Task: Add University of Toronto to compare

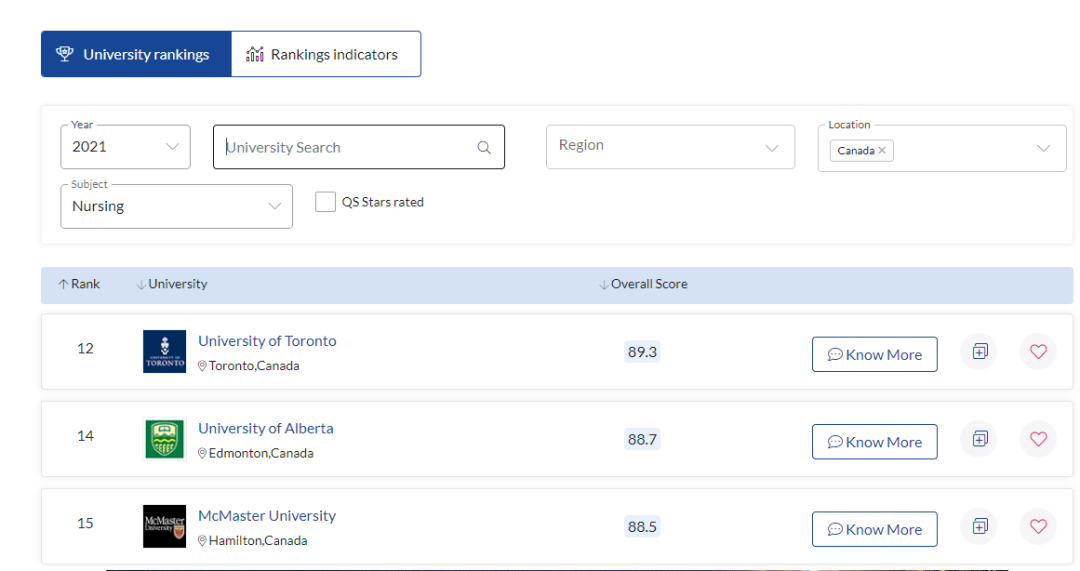Action: coord(979,352)
